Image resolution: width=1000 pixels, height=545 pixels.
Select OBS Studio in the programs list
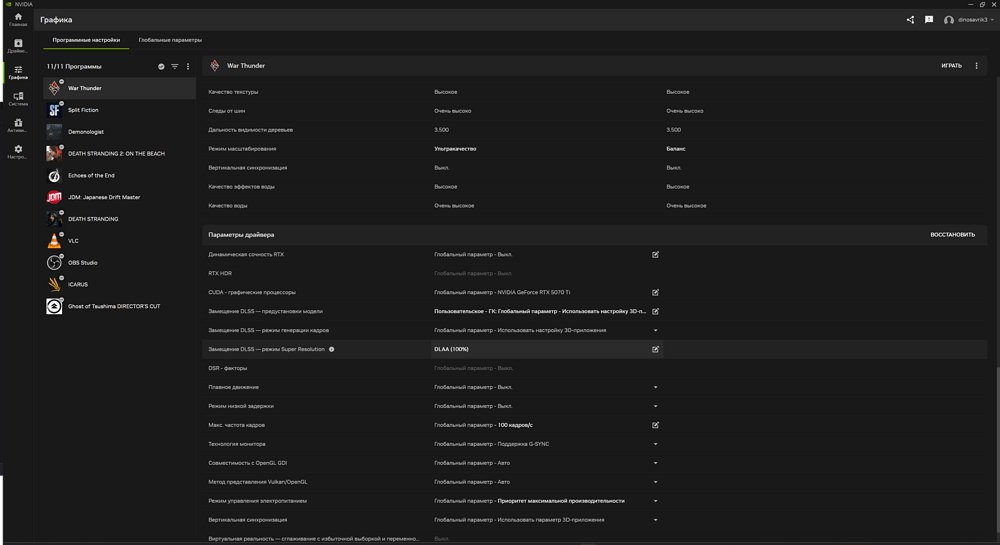[83, 263]
